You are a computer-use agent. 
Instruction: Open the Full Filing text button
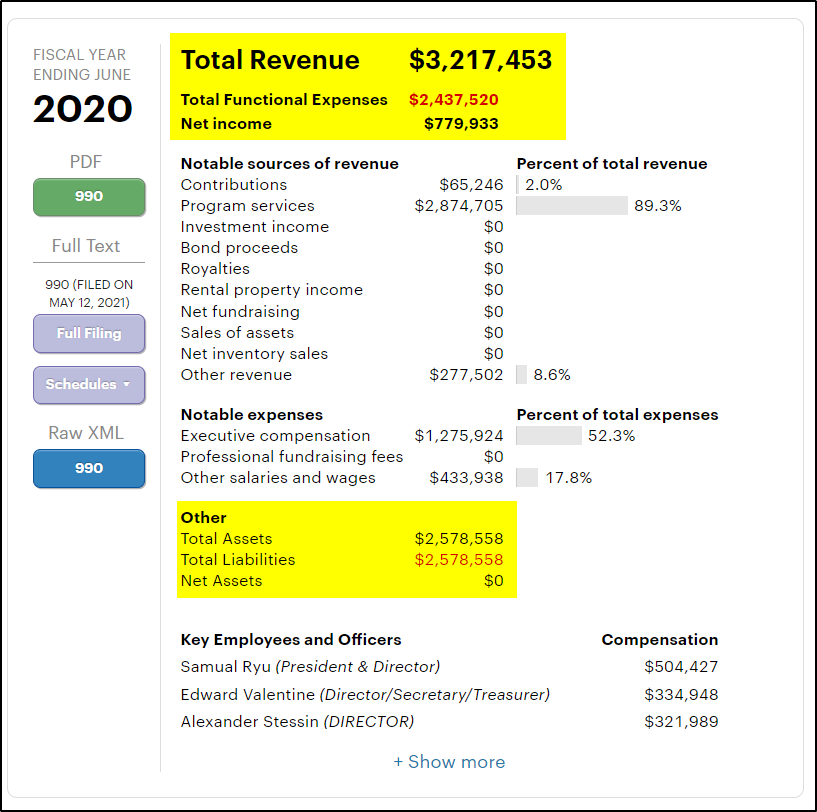pyautogui.click(x=89, y=334)
